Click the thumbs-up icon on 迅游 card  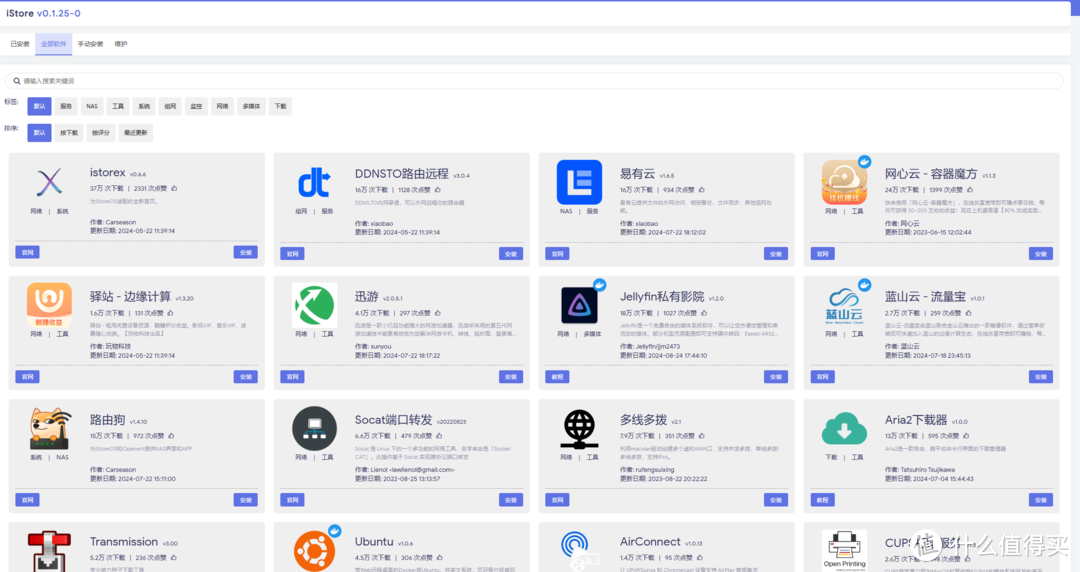(437, 313)
